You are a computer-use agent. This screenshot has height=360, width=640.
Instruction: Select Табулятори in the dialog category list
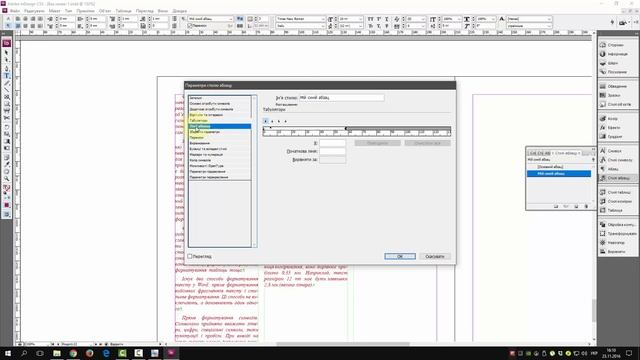tap(220, 120)
